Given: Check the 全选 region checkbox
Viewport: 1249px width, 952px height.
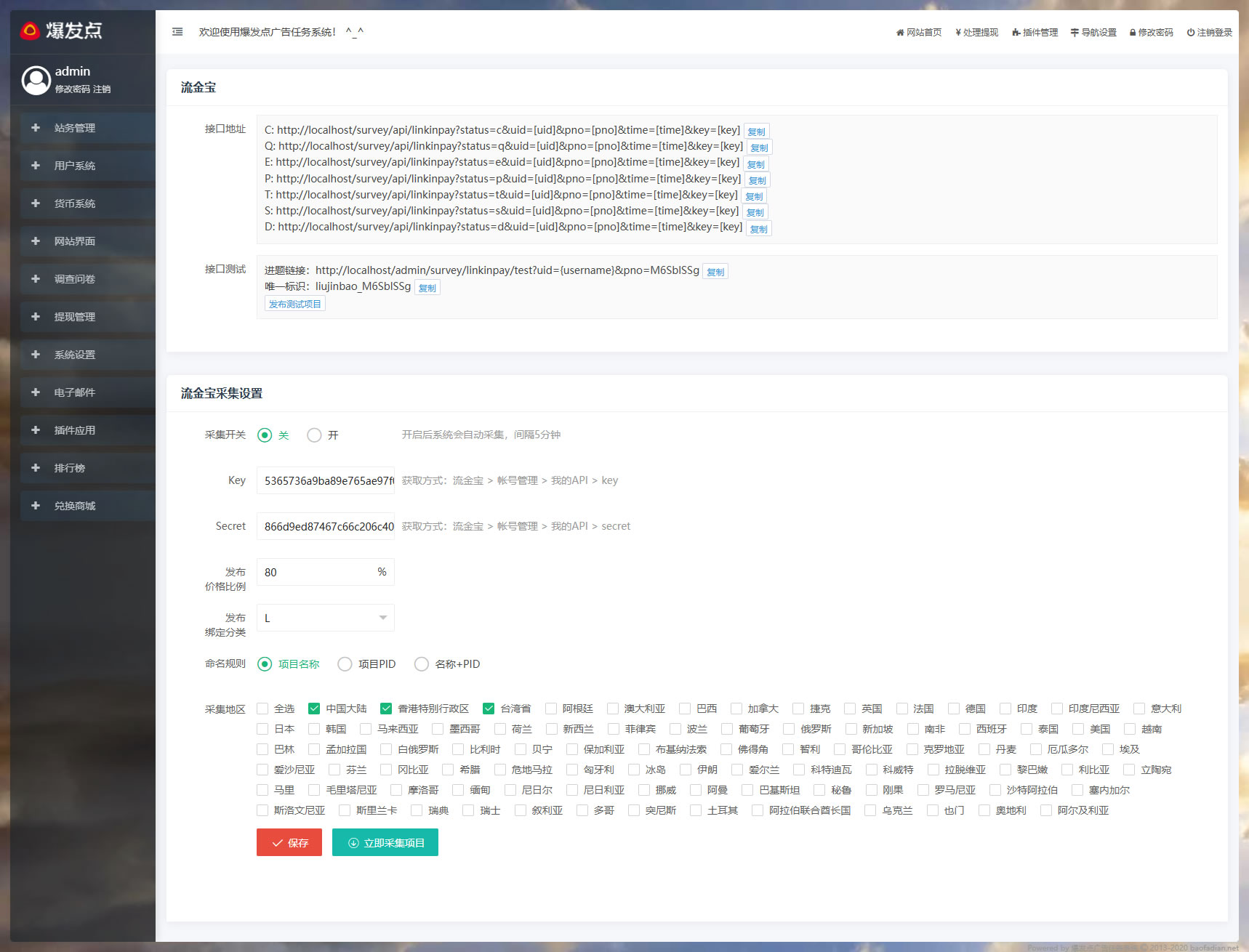Looking at the screenshot, I should (263, 709).
